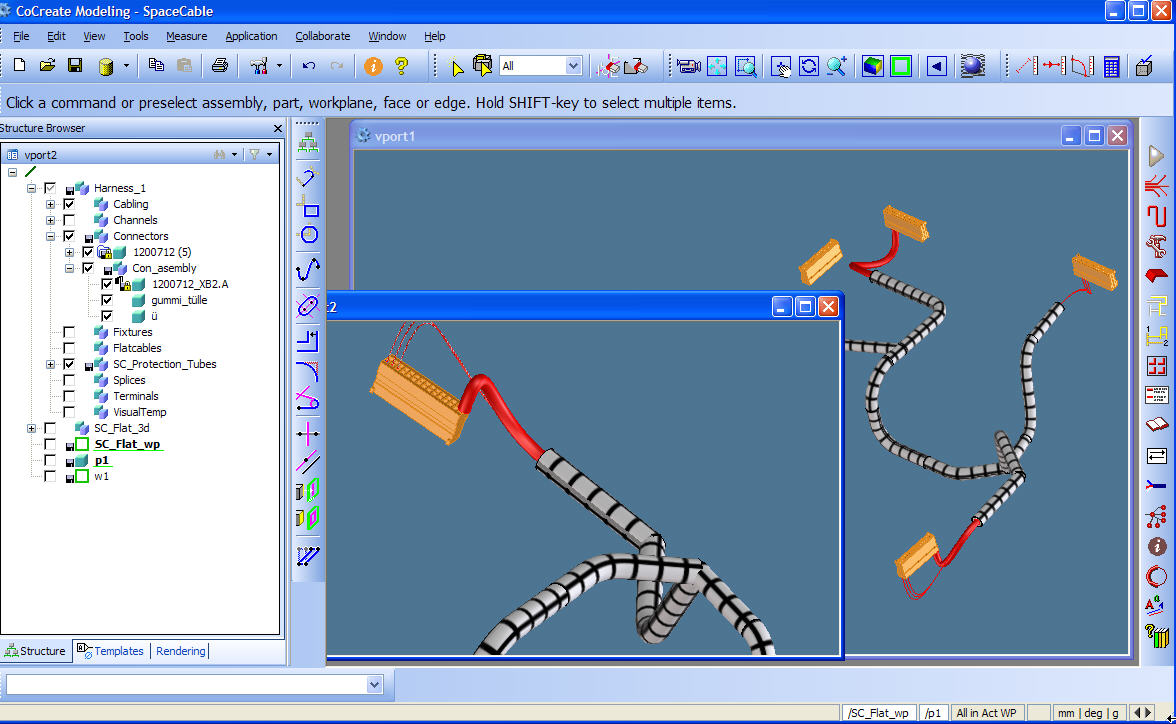The image size is (1176, 724).
Task: Click the /SC_Flat_wp status bar button
Action: click(x=878, y=713)
